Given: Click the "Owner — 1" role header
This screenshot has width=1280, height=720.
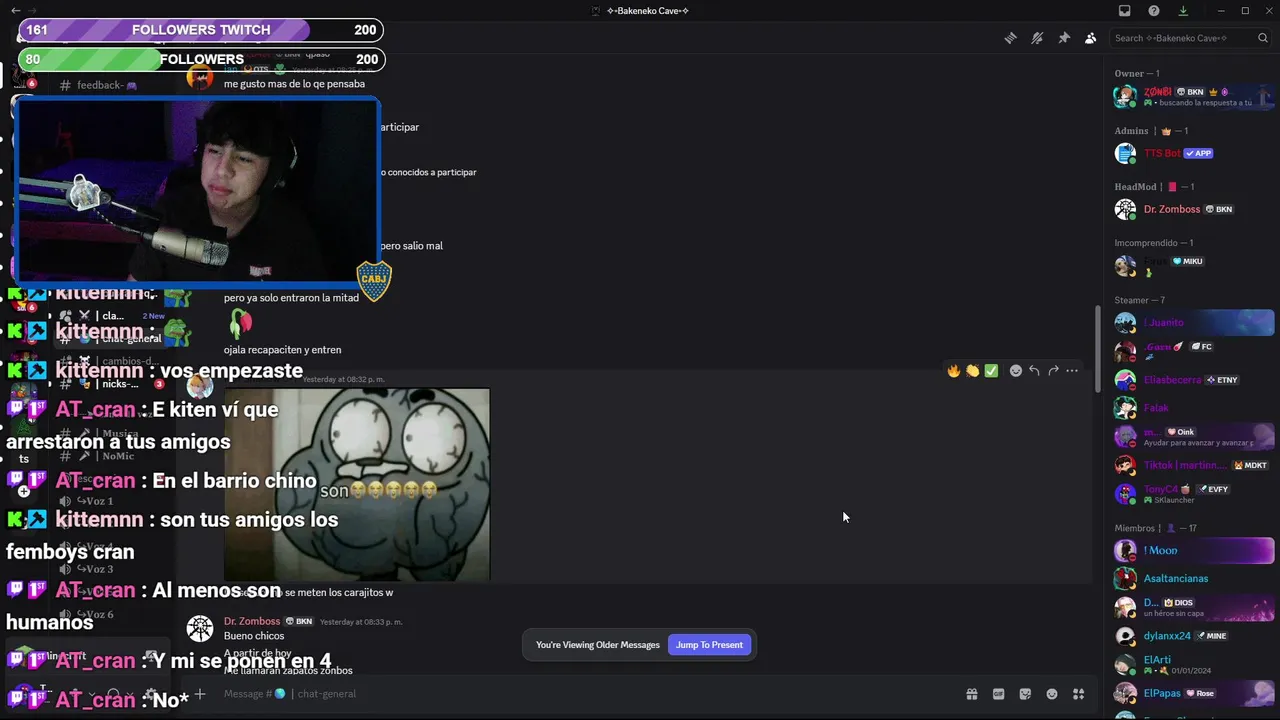Looking at the screenshot, I should coord(1137,74).
